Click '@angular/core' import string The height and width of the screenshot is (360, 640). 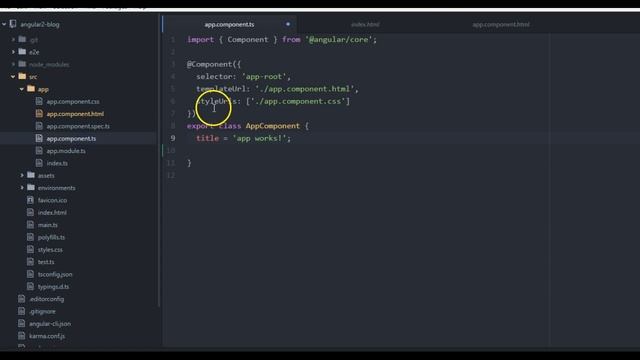point(339,40)
